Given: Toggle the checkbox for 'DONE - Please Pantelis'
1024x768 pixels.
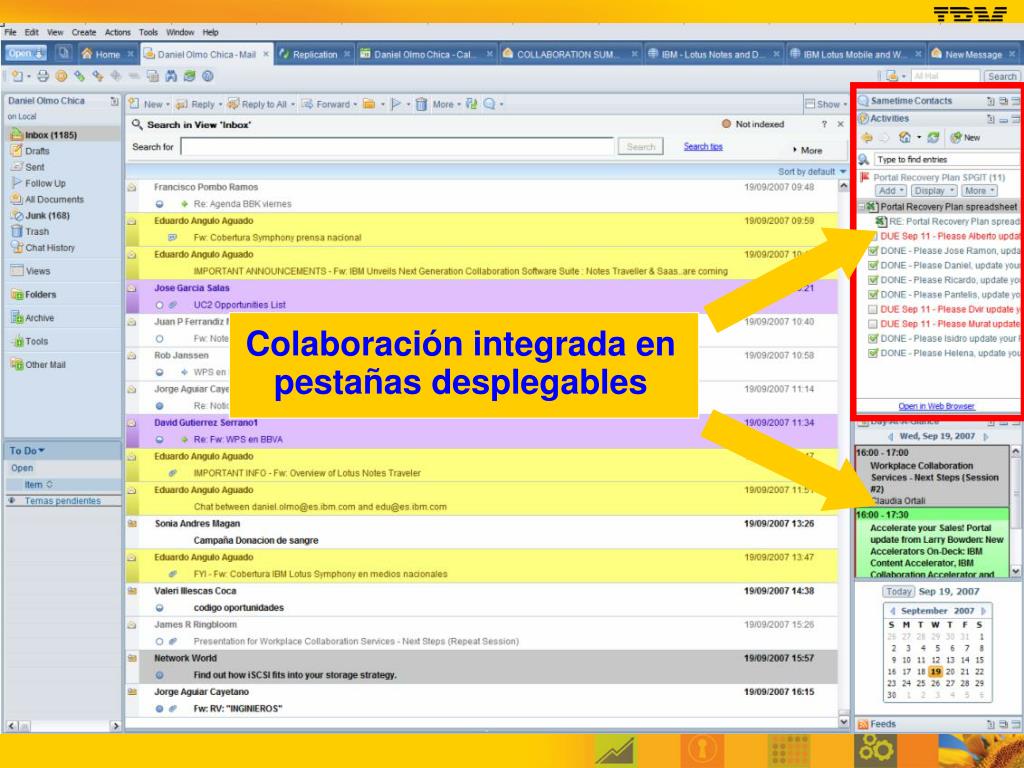Looking at the screenshot, I should pyautogui.click(x=872, y=295).
